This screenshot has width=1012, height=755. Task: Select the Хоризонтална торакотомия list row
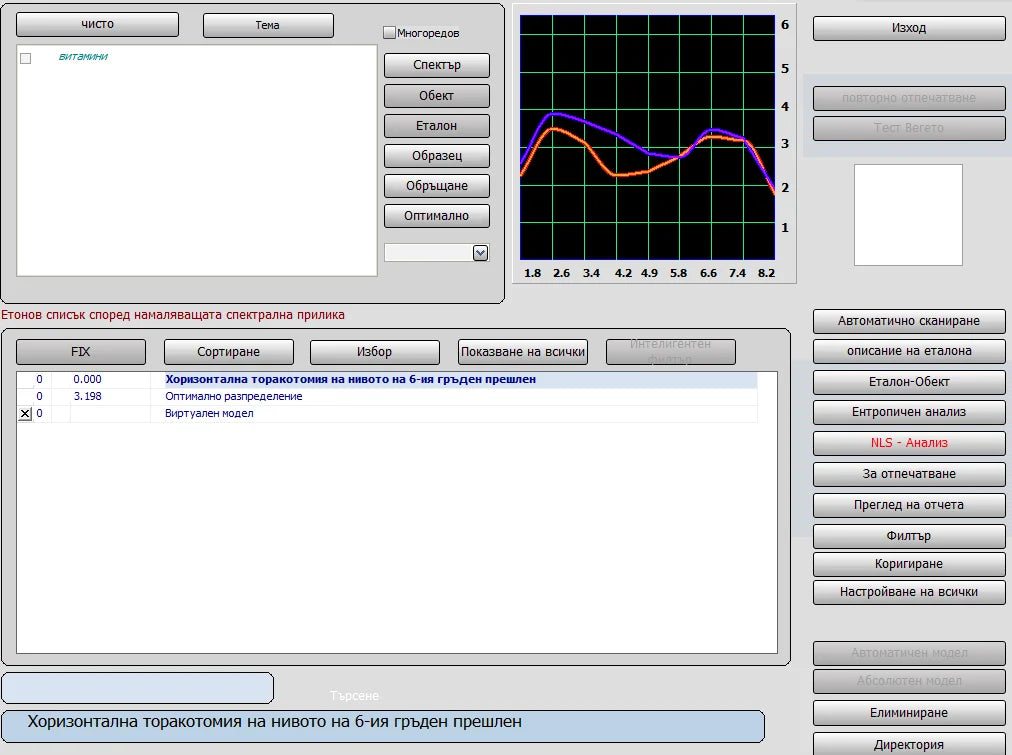tap(350, 380)
